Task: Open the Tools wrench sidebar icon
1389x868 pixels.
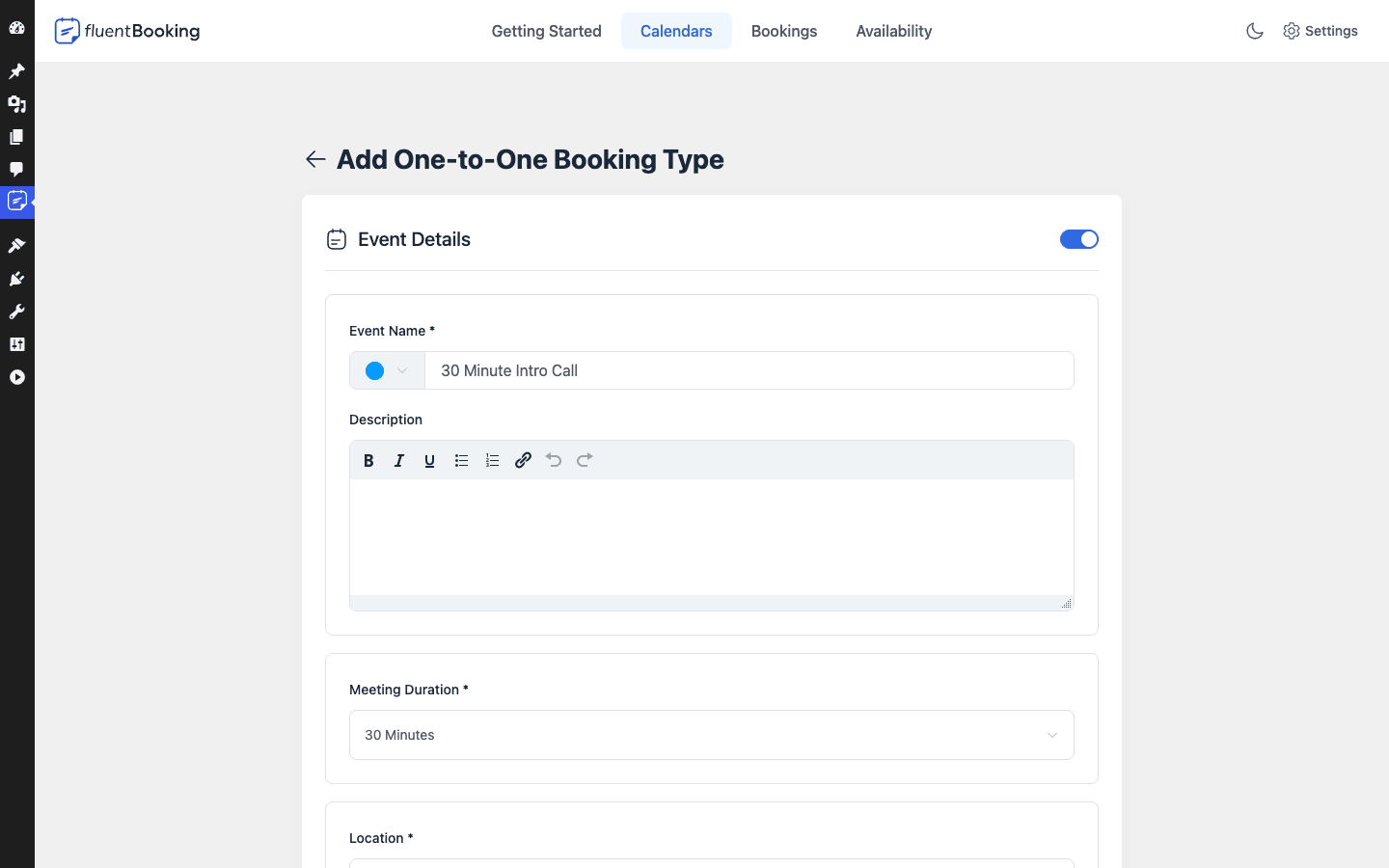Action: pyautogui.click(x=16, y=312)
